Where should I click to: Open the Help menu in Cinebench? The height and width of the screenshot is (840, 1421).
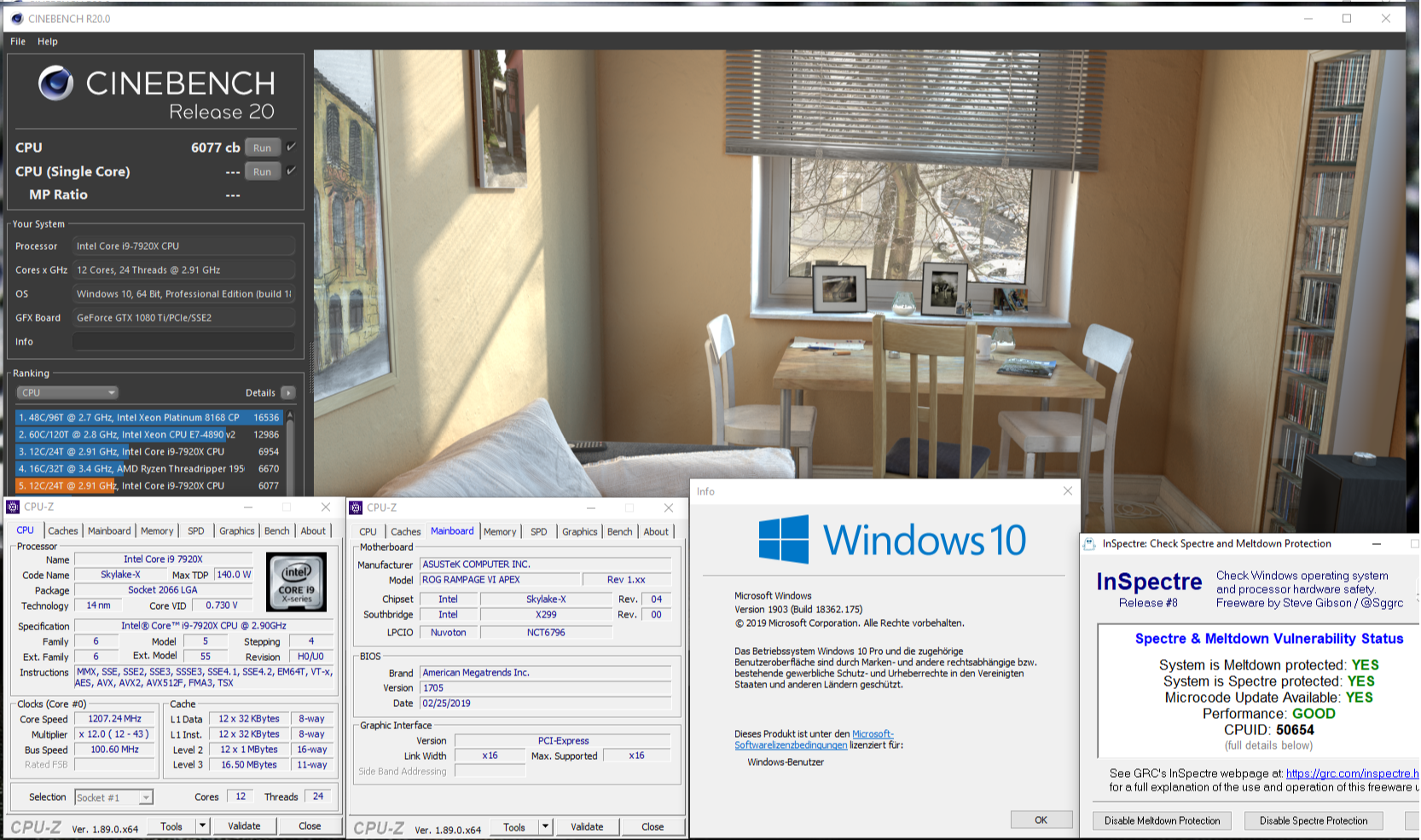point(48,41)
